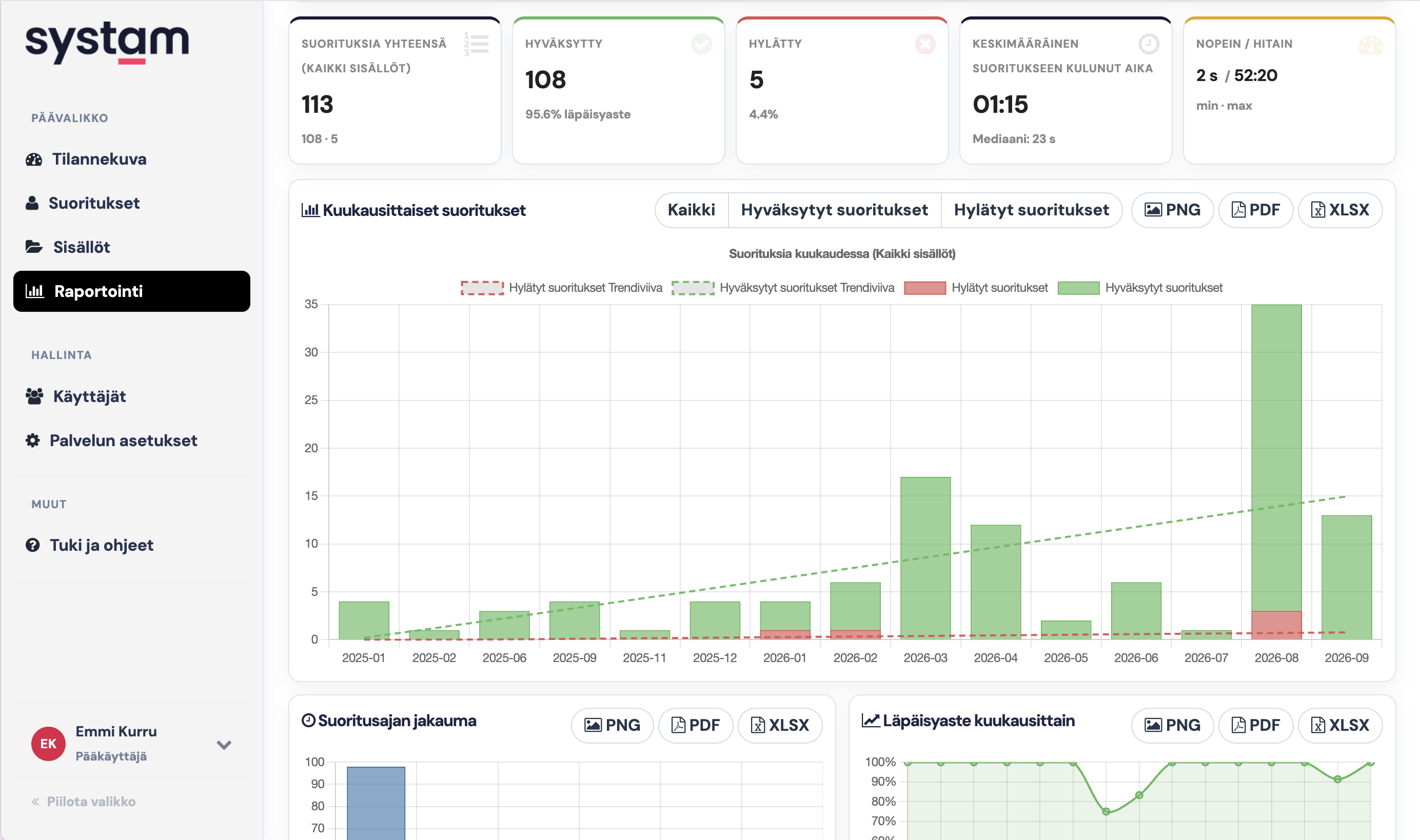Click the line chart icon beside Läpäisyaste kuukausittain

(871, 721)
